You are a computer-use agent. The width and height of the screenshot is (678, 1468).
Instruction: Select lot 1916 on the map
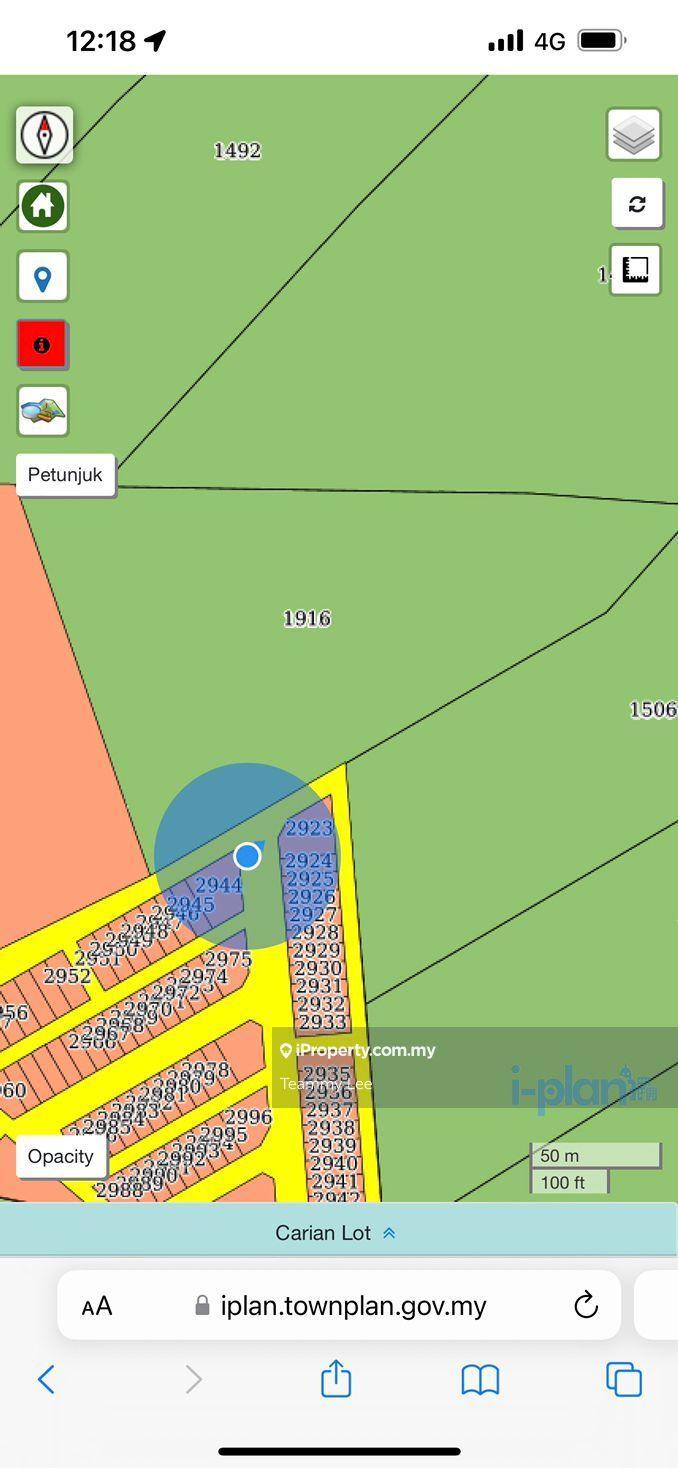click(307, 619)
